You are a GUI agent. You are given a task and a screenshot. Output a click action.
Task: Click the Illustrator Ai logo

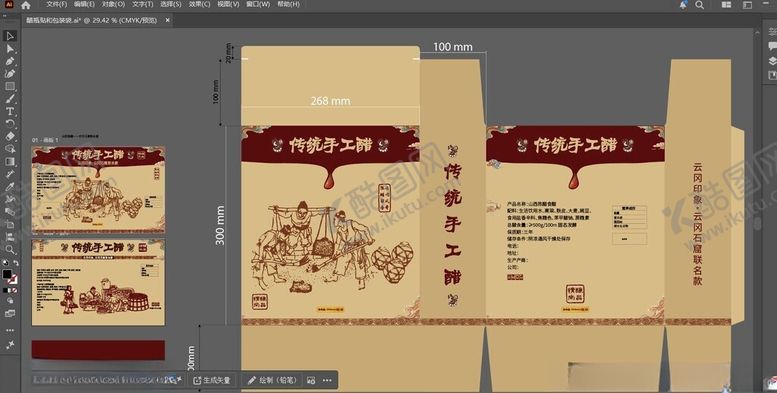(x=10, y=4)
